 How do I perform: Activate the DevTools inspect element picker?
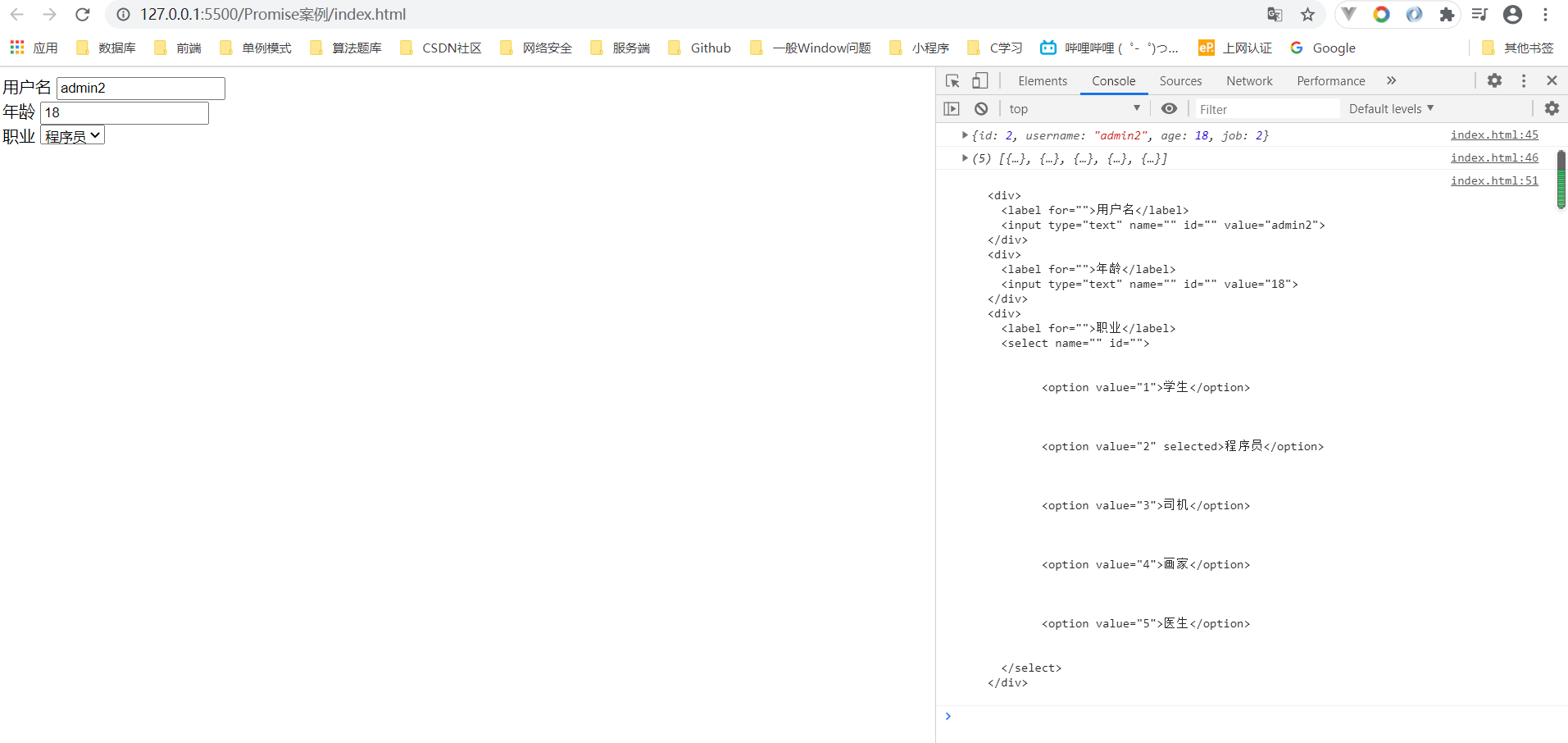[952, 81]
